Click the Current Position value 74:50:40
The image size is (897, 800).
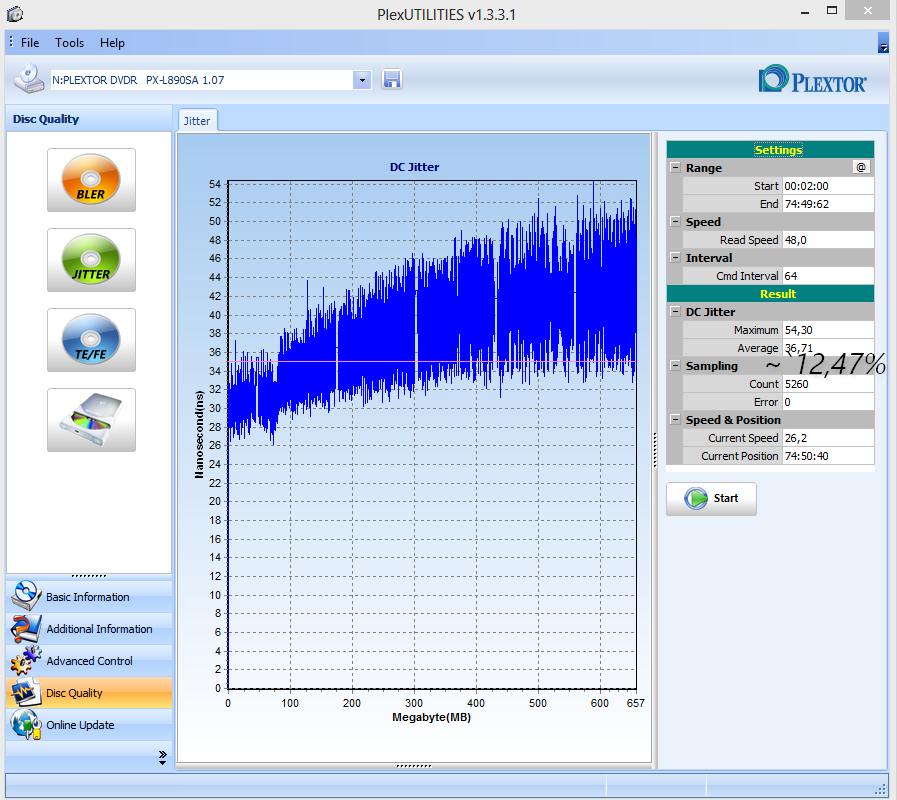click(x=828, y=456)
